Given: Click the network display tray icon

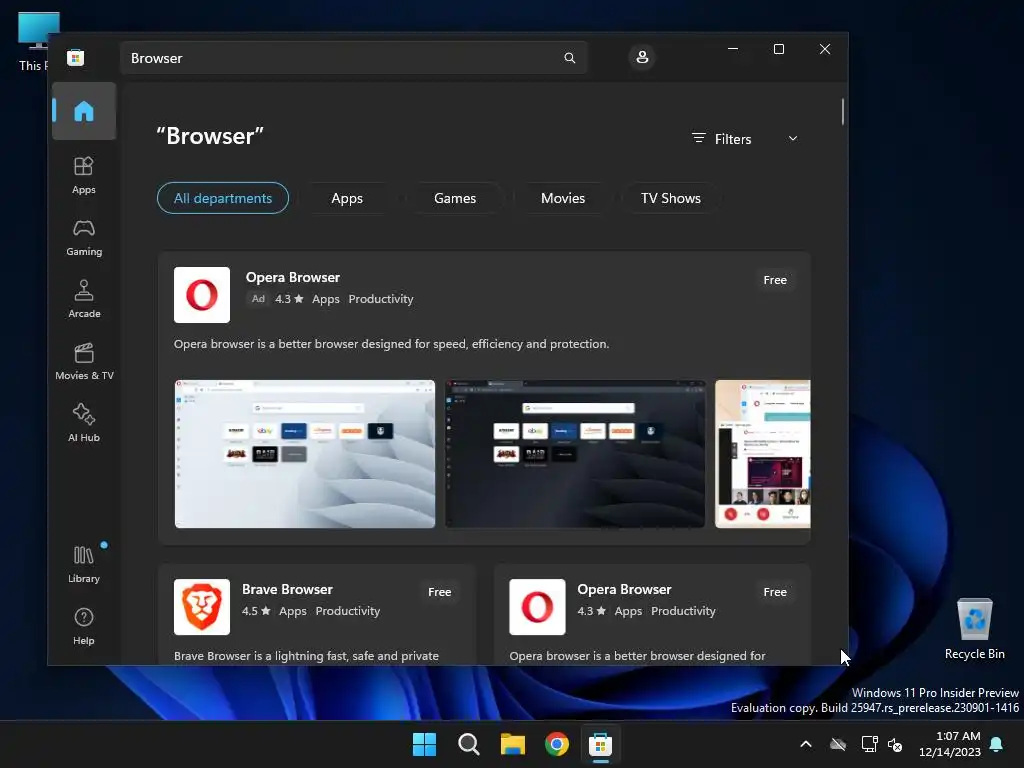Looking at the screenshot, I should pyautogui.click(x=869, y=744).
